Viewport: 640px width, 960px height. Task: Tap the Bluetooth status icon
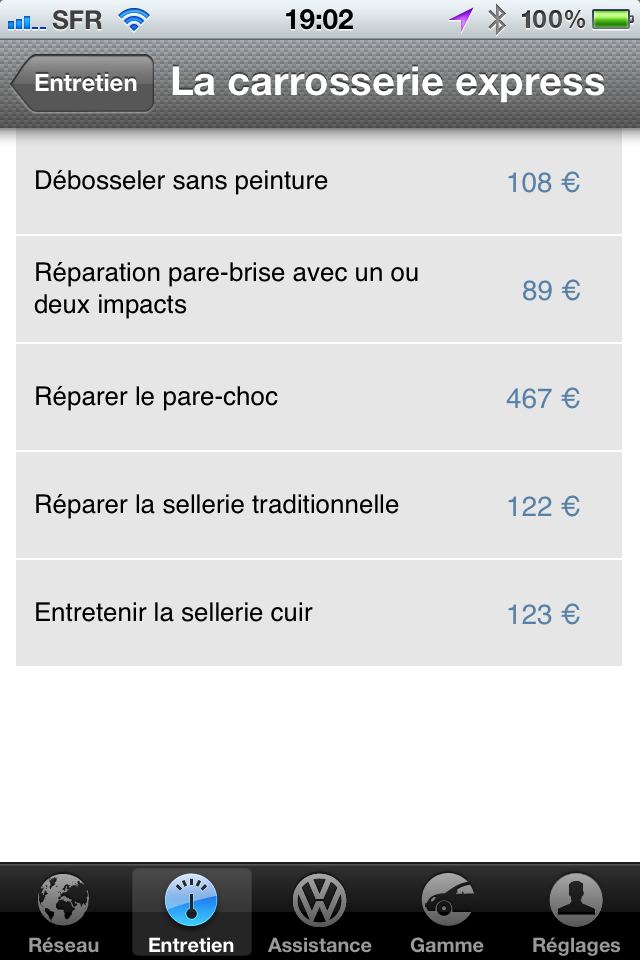click(x=497, y=20)
